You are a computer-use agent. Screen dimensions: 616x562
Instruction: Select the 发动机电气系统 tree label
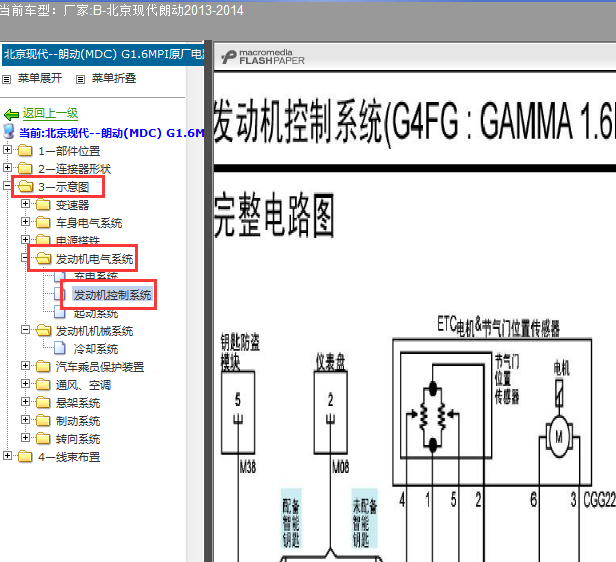(94, 259)
